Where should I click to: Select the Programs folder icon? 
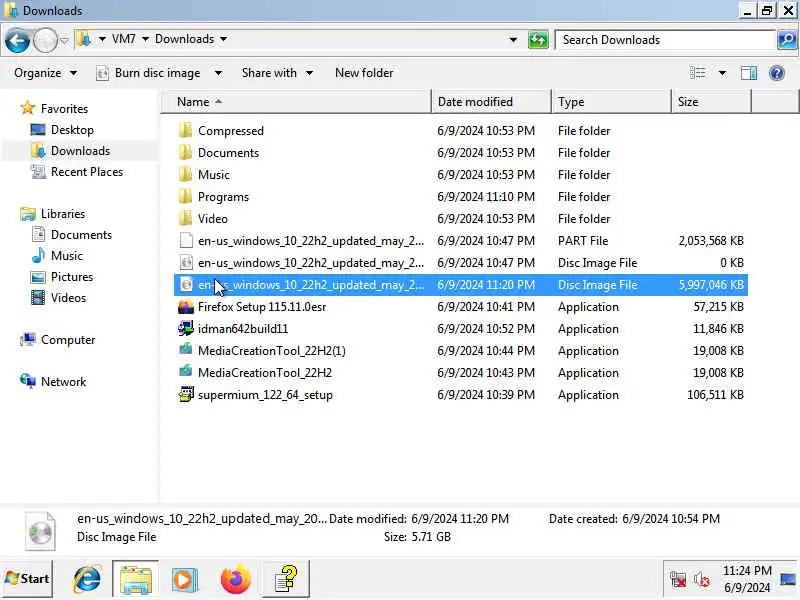click(186, 196)
